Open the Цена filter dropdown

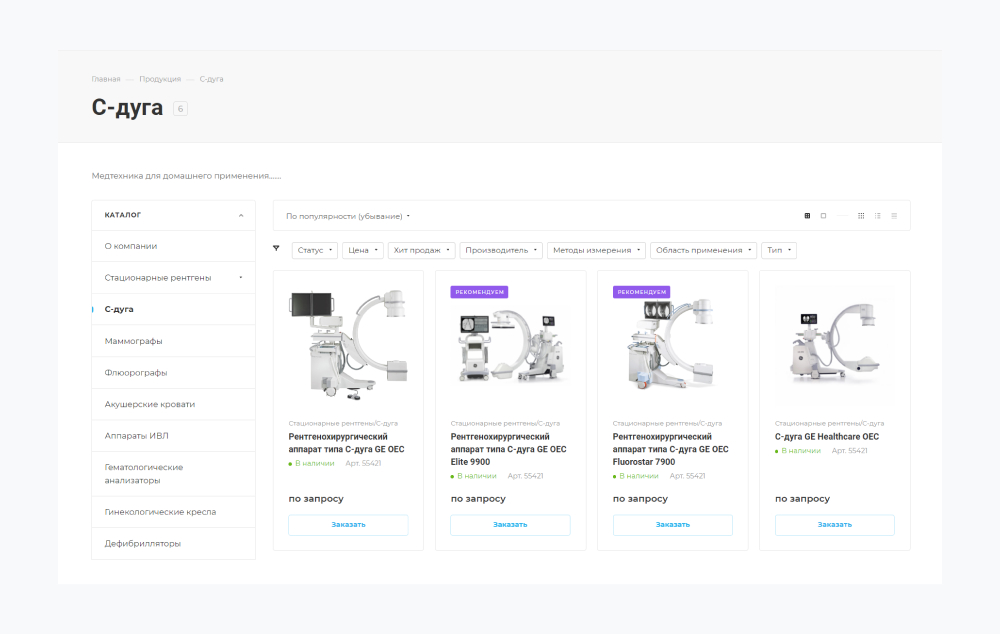(361, 250)
